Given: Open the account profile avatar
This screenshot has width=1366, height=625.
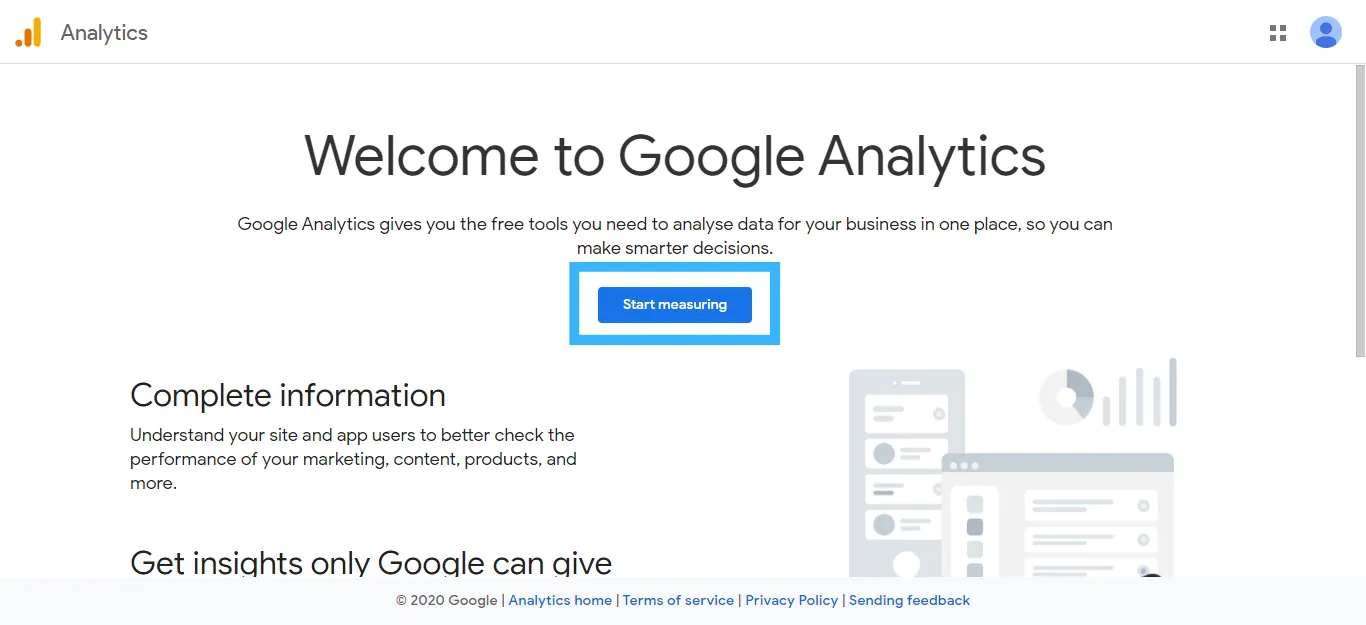Looking at the screenshot, I should coord(1326,32).
